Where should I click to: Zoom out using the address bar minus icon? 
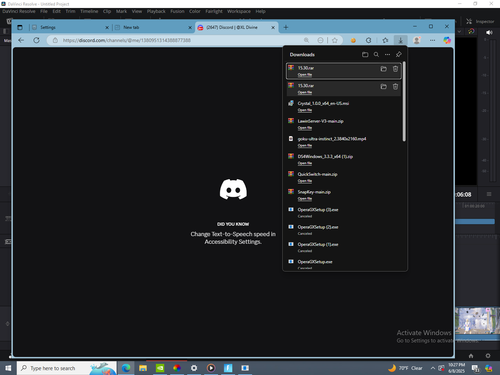coord(320,40)
